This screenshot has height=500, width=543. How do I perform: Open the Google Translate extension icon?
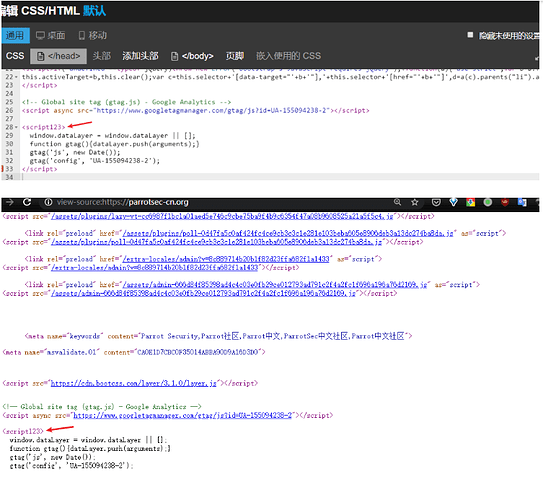pyautogui.click(x=522, y=202)
